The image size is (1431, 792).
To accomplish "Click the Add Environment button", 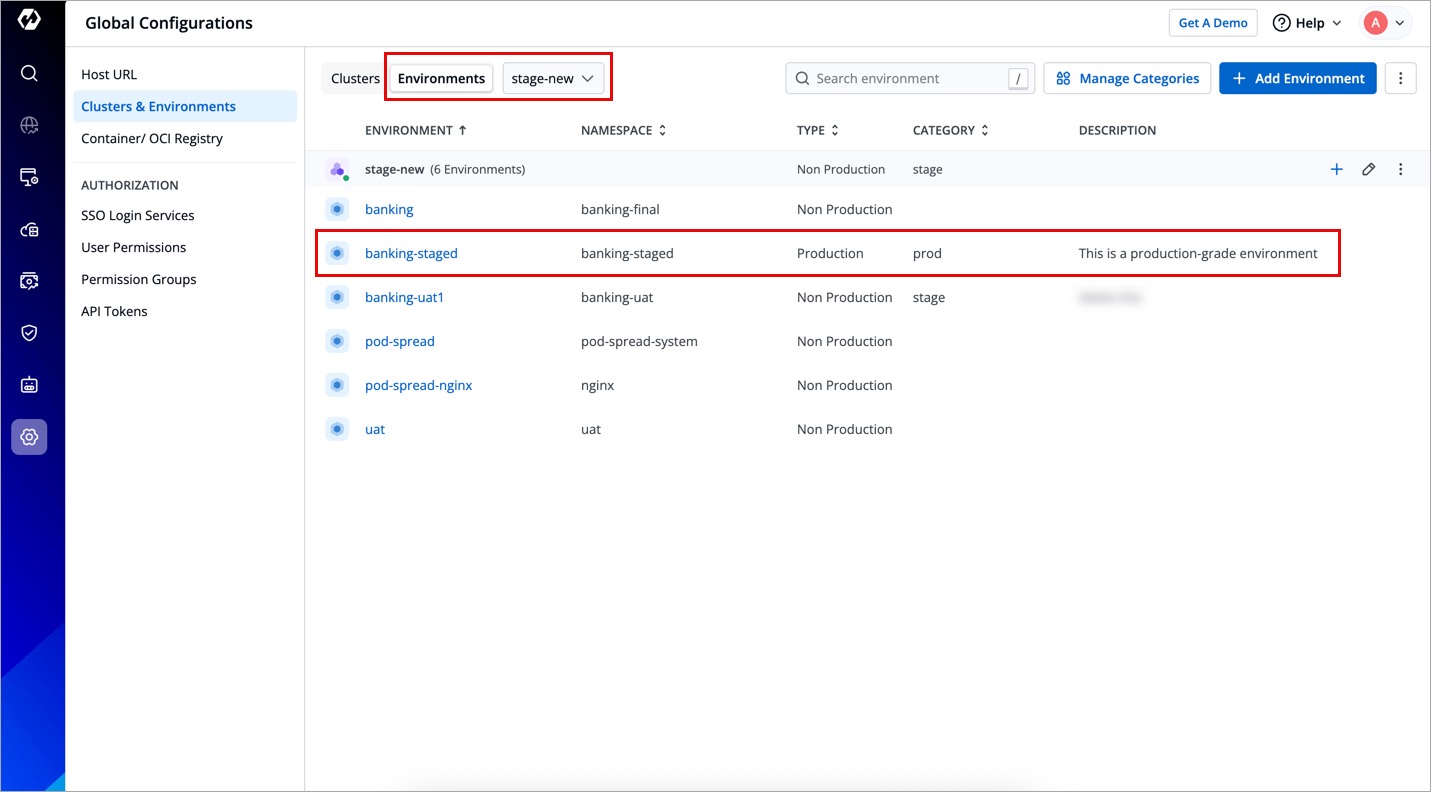I will [x=1297, y=78].
